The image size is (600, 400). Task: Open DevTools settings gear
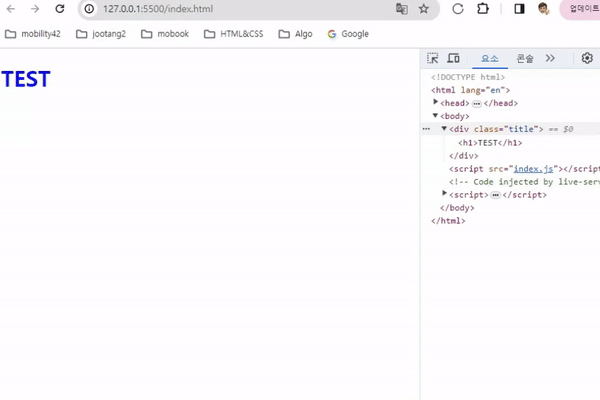click(587, 58)
